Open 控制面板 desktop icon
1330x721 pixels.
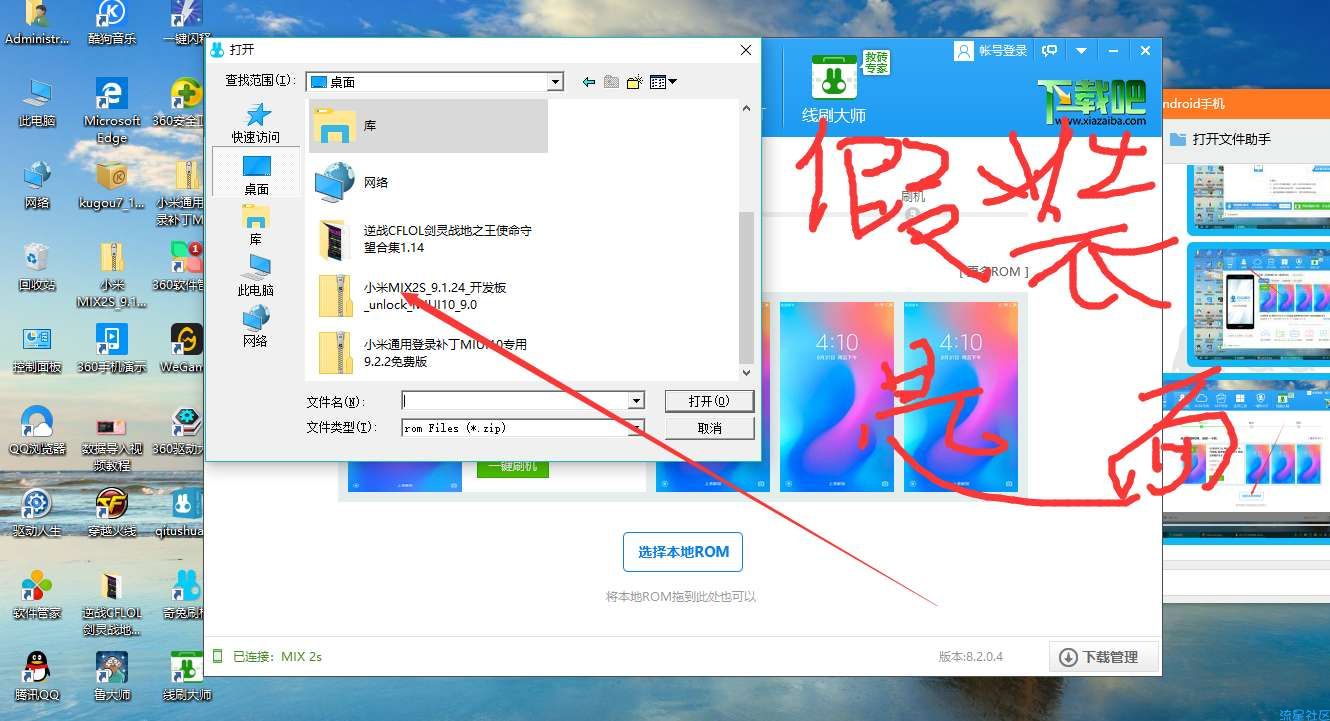[37, 348]
